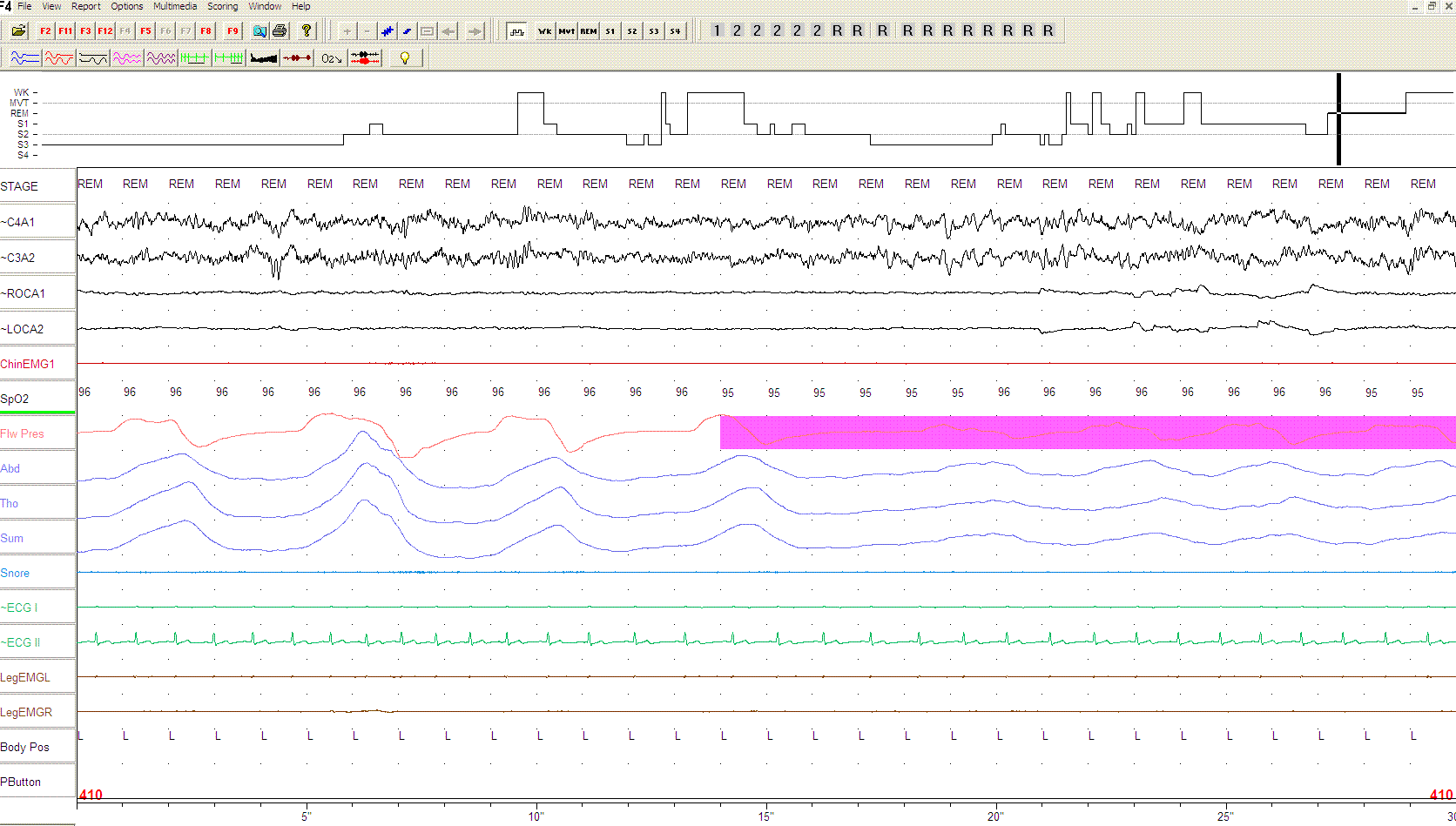This screenshot has width=1456, height=826.
Task: Open the File menu
Action: pyautogui.click(x=24, y=6)
